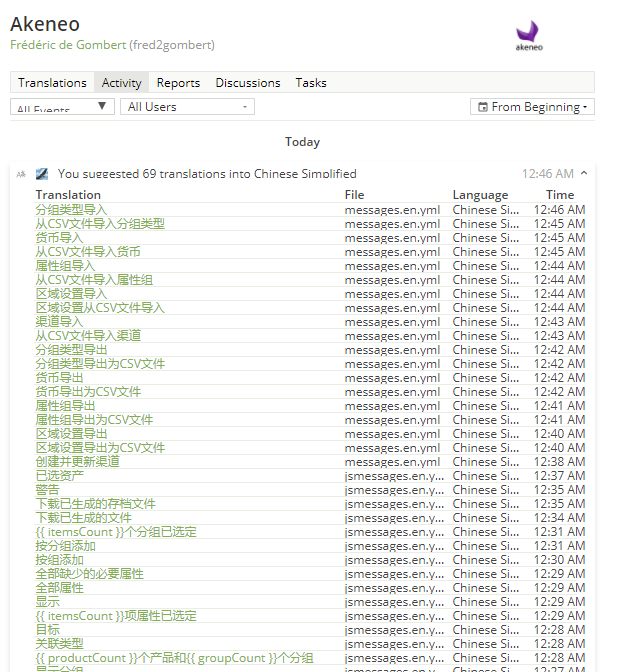The width and height of the screenshot is (617, 672).
Task: Open translation 区域设置导入
Action: 71,294
